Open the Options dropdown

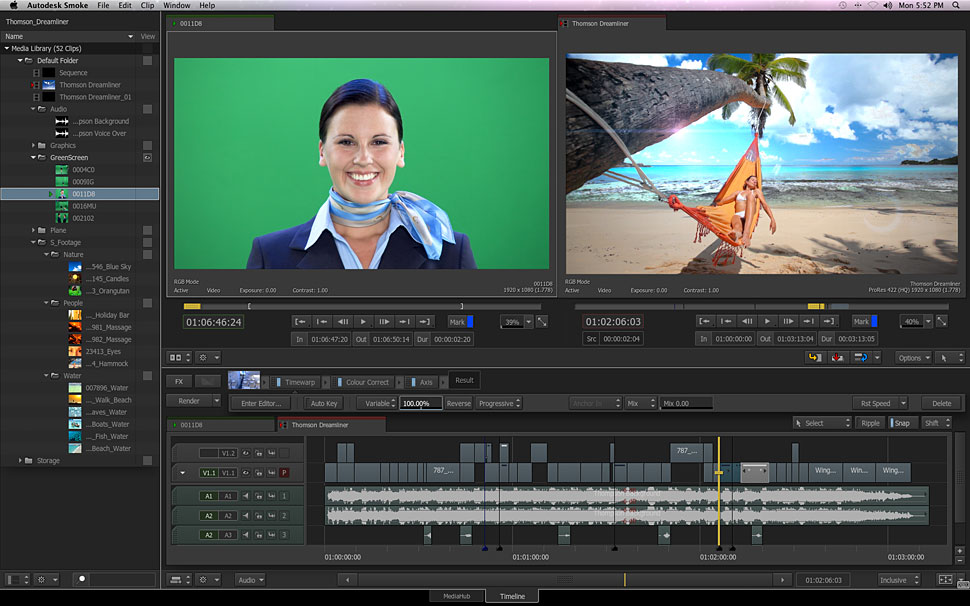click(x=913, y=357)
